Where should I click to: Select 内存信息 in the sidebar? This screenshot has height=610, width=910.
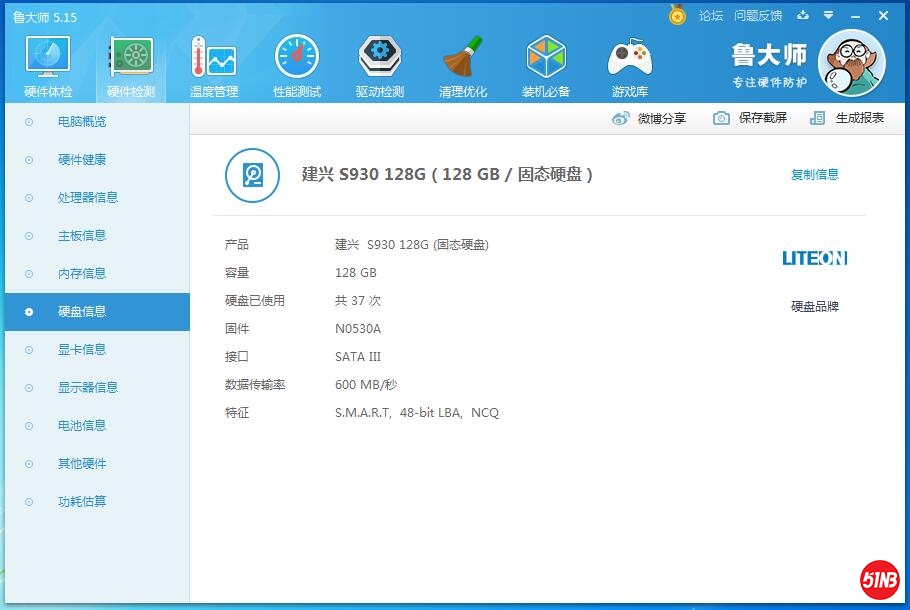click(82, 274)
